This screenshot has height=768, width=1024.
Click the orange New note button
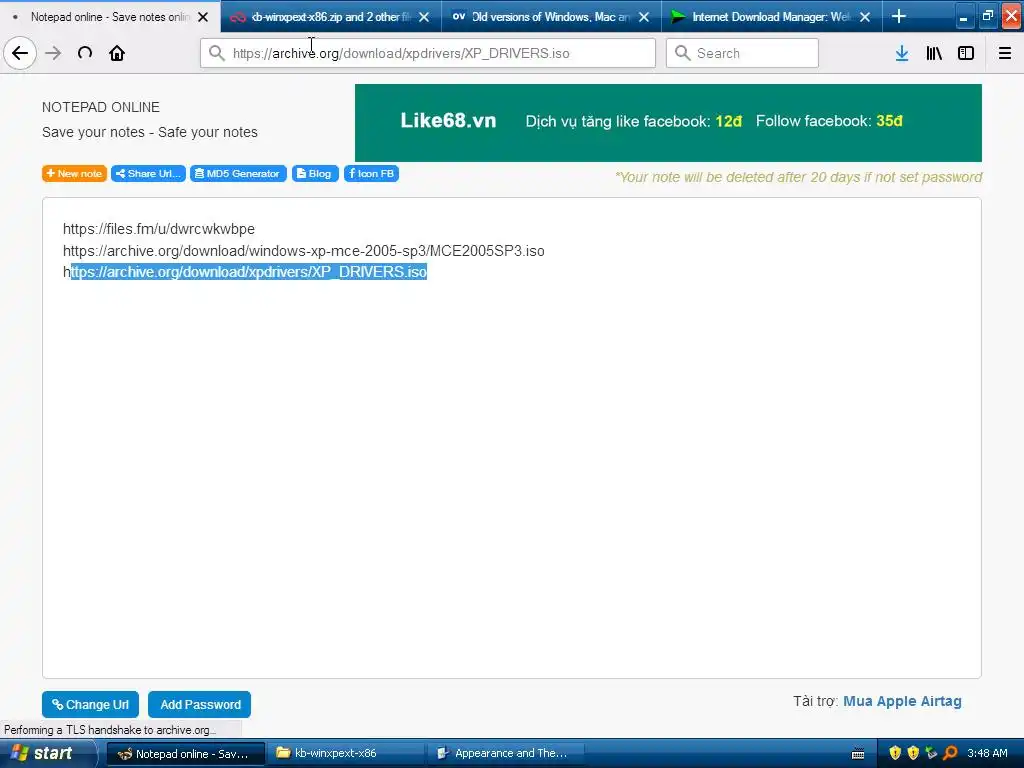tap(74, 174)
